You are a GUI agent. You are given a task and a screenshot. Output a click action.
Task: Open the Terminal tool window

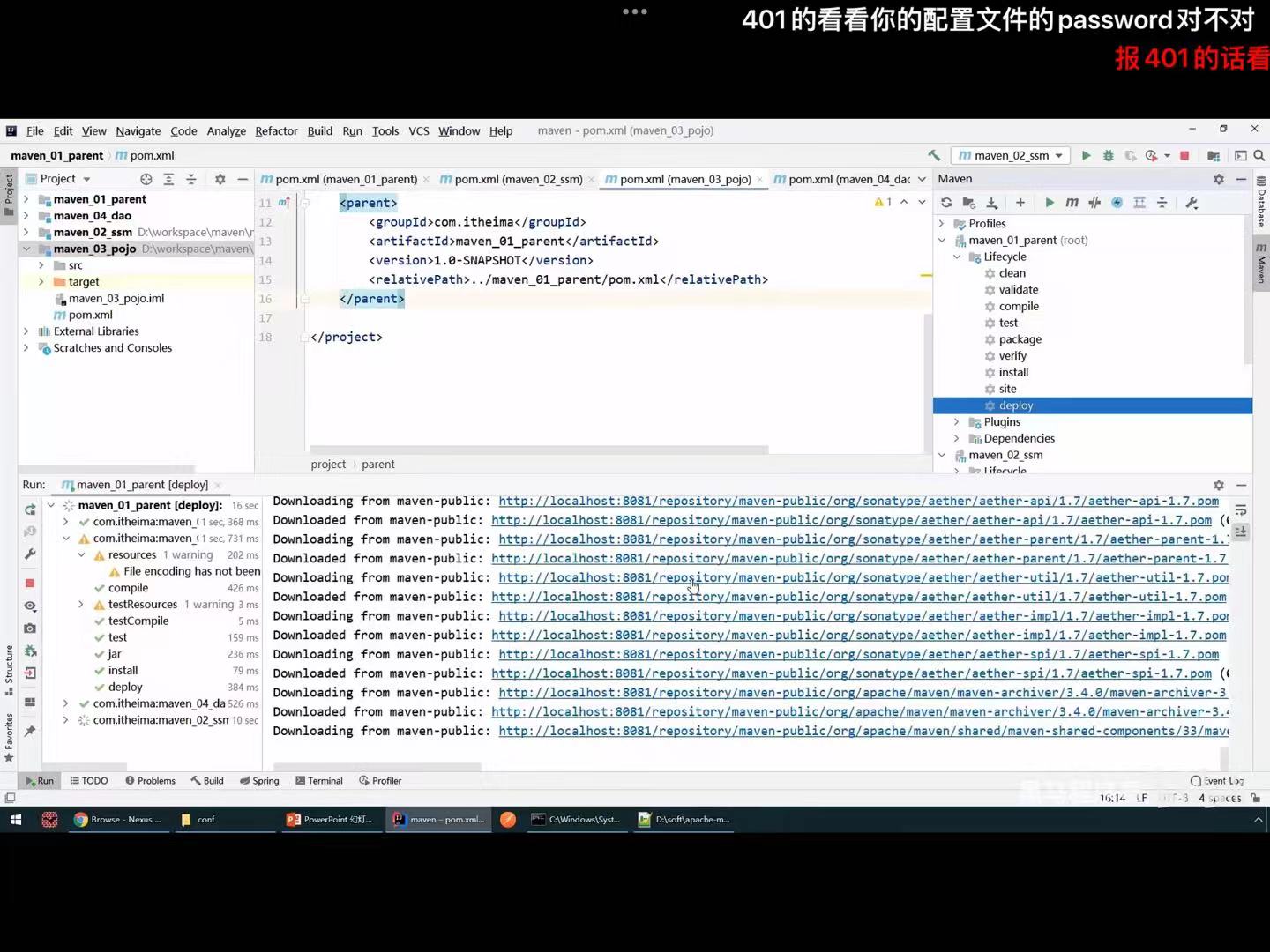tap(319, 781)
